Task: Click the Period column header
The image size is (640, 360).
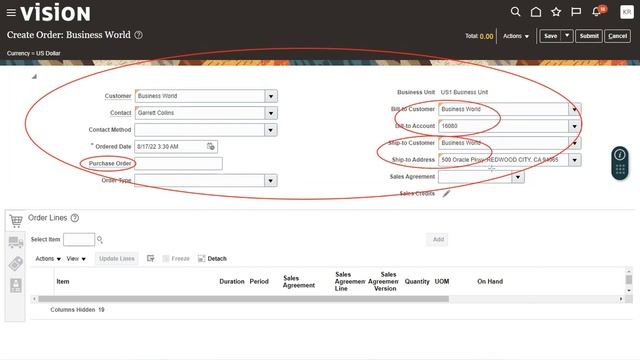Action: coord(259,281)
